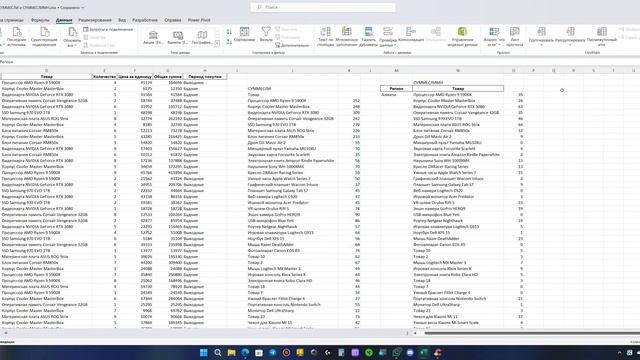Open Запросы и подключения pane

[x=108, y=29]
